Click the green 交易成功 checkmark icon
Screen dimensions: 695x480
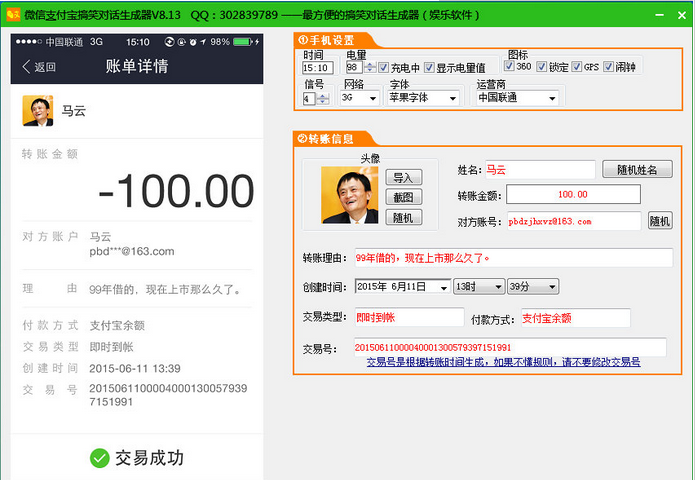[99, 458]
